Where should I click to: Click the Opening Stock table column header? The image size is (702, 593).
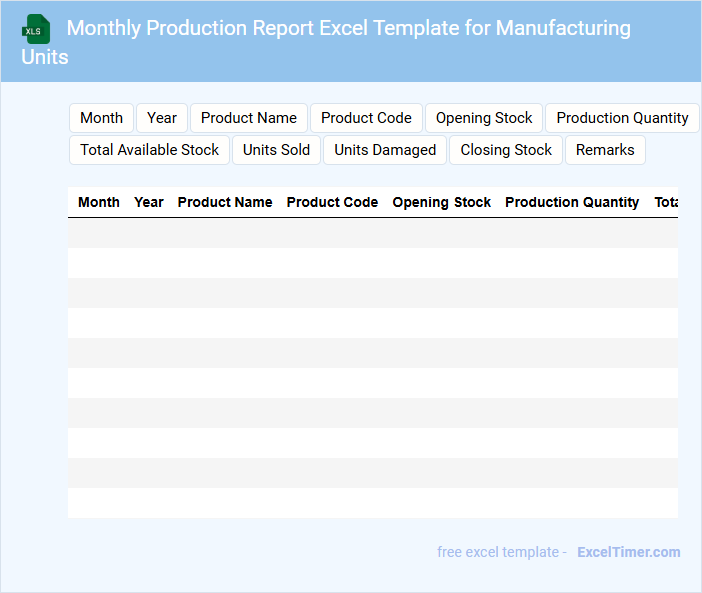(441, 202)
